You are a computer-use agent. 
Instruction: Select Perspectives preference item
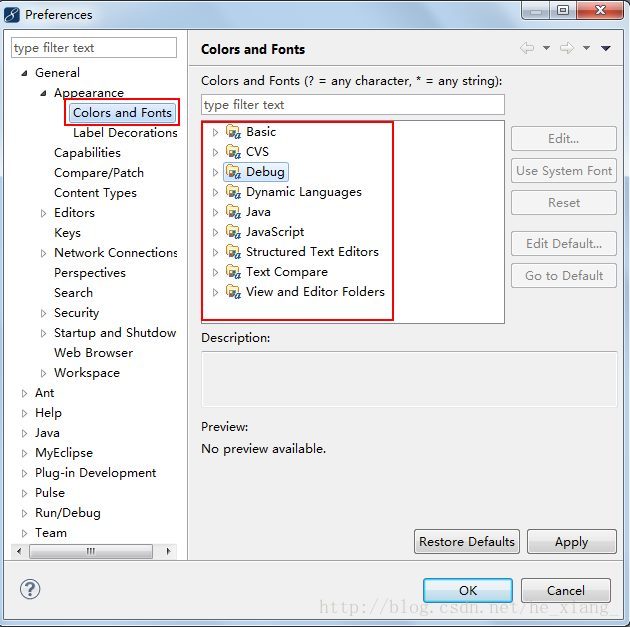[x=90, y=273]
